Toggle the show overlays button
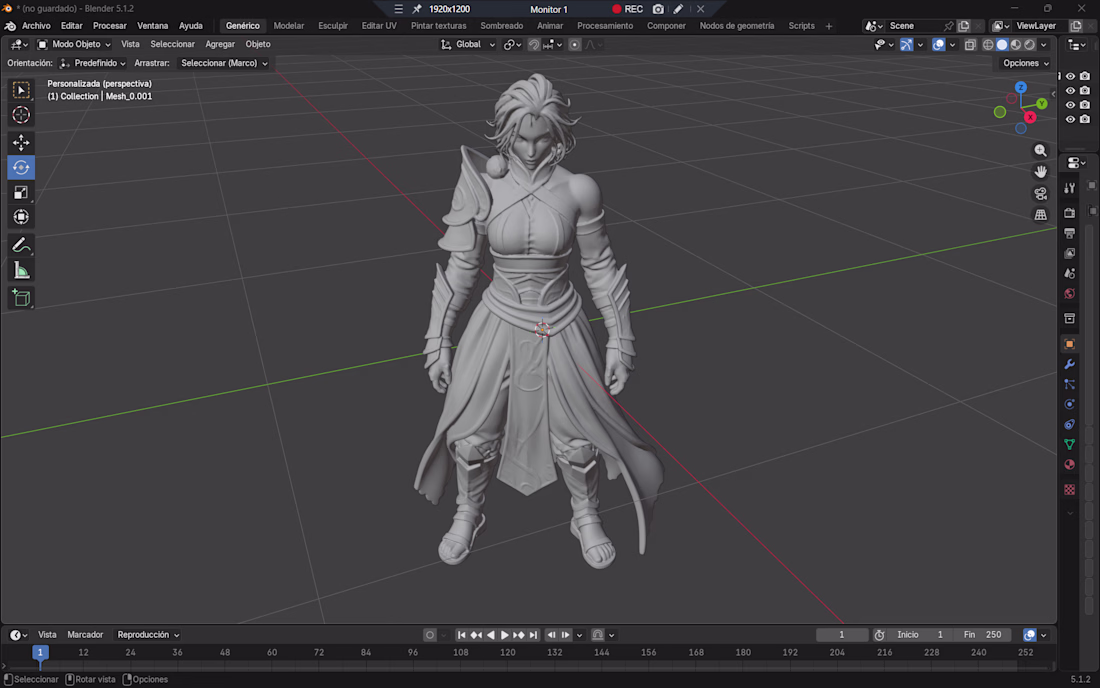Image resolution: width=1100 pixels, height=688 pixels. coord(938,45)
